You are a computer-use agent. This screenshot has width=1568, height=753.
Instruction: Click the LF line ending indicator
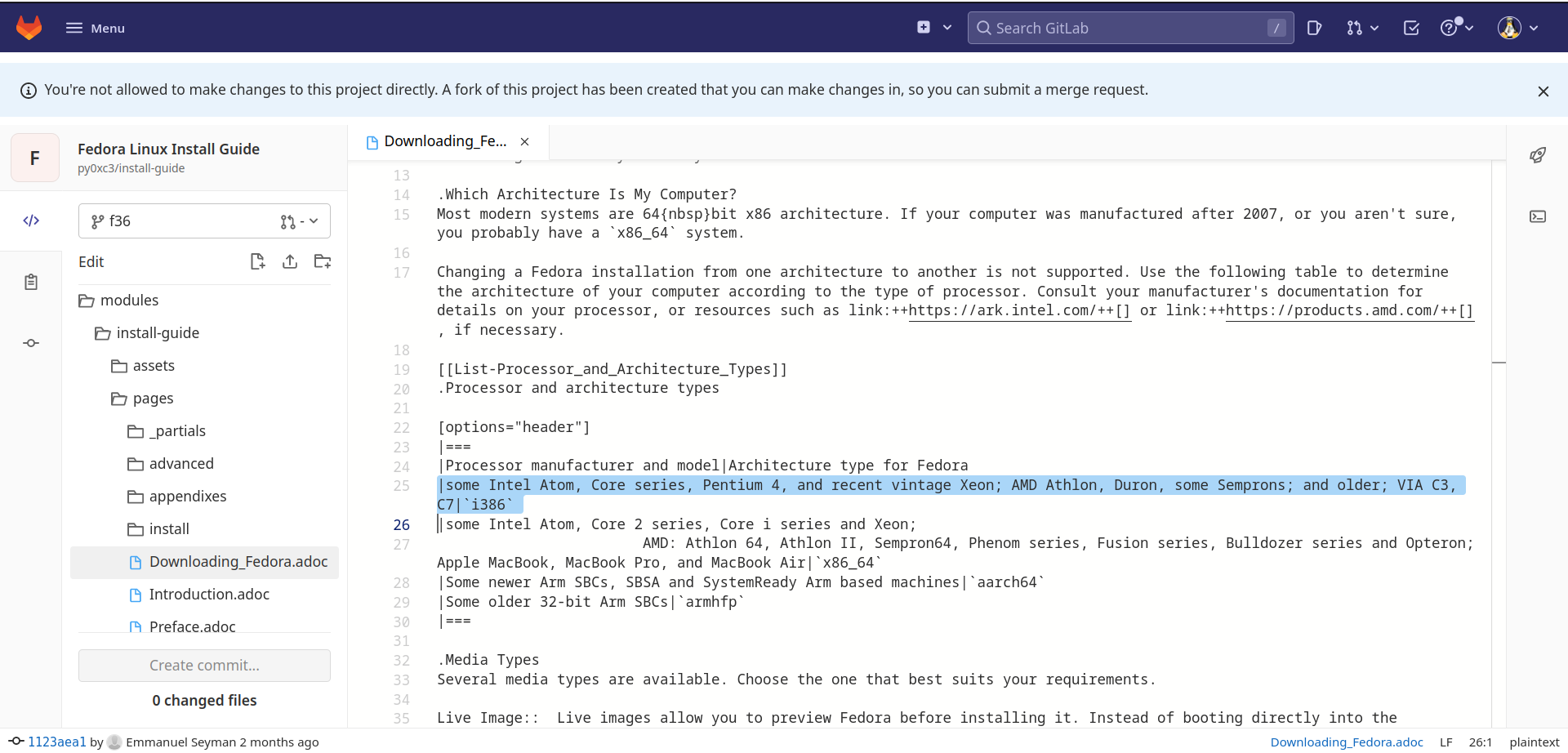pos(1446,742)
